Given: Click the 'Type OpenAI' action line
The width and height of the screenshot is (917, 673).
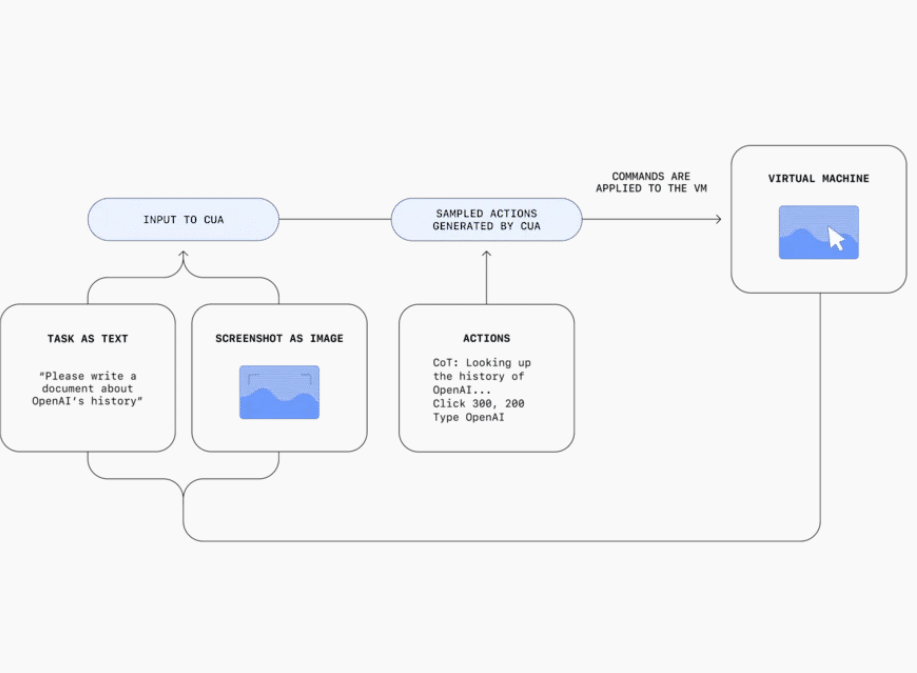Looking at the screenshot, I should (x=468, y=417).
